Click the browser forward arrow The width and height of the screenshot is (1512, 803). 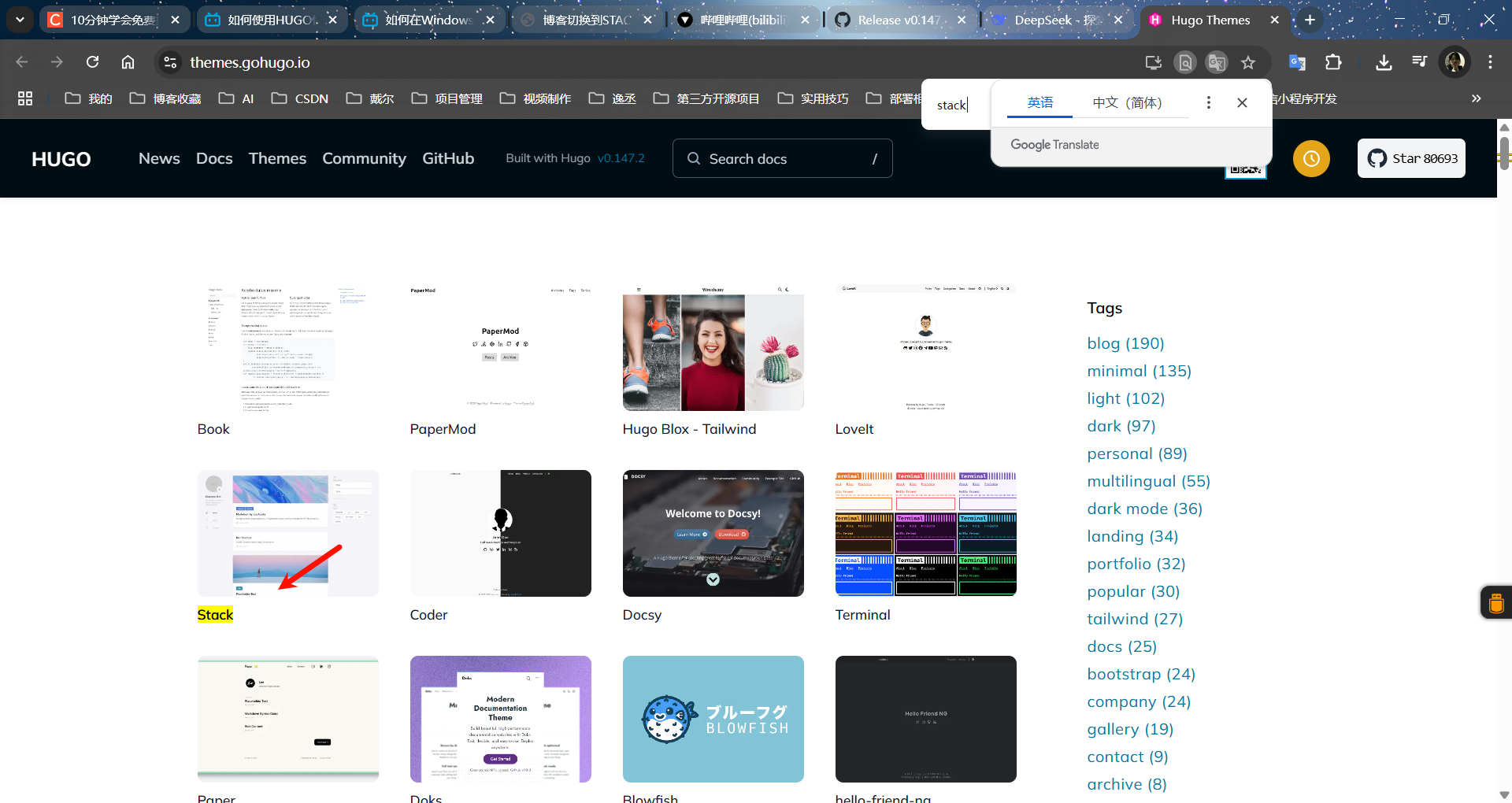click(x=57, y=62)
